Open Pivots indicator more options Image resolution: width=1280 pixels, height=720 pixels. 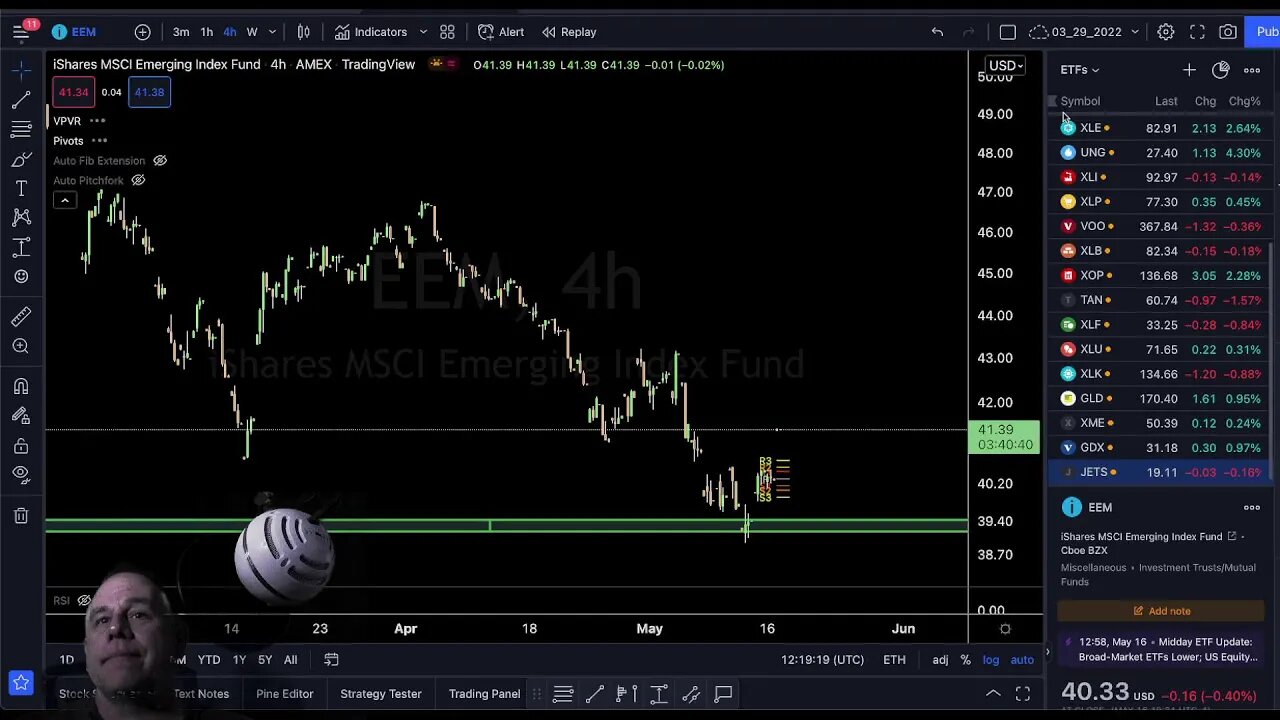tap(100, 141)
